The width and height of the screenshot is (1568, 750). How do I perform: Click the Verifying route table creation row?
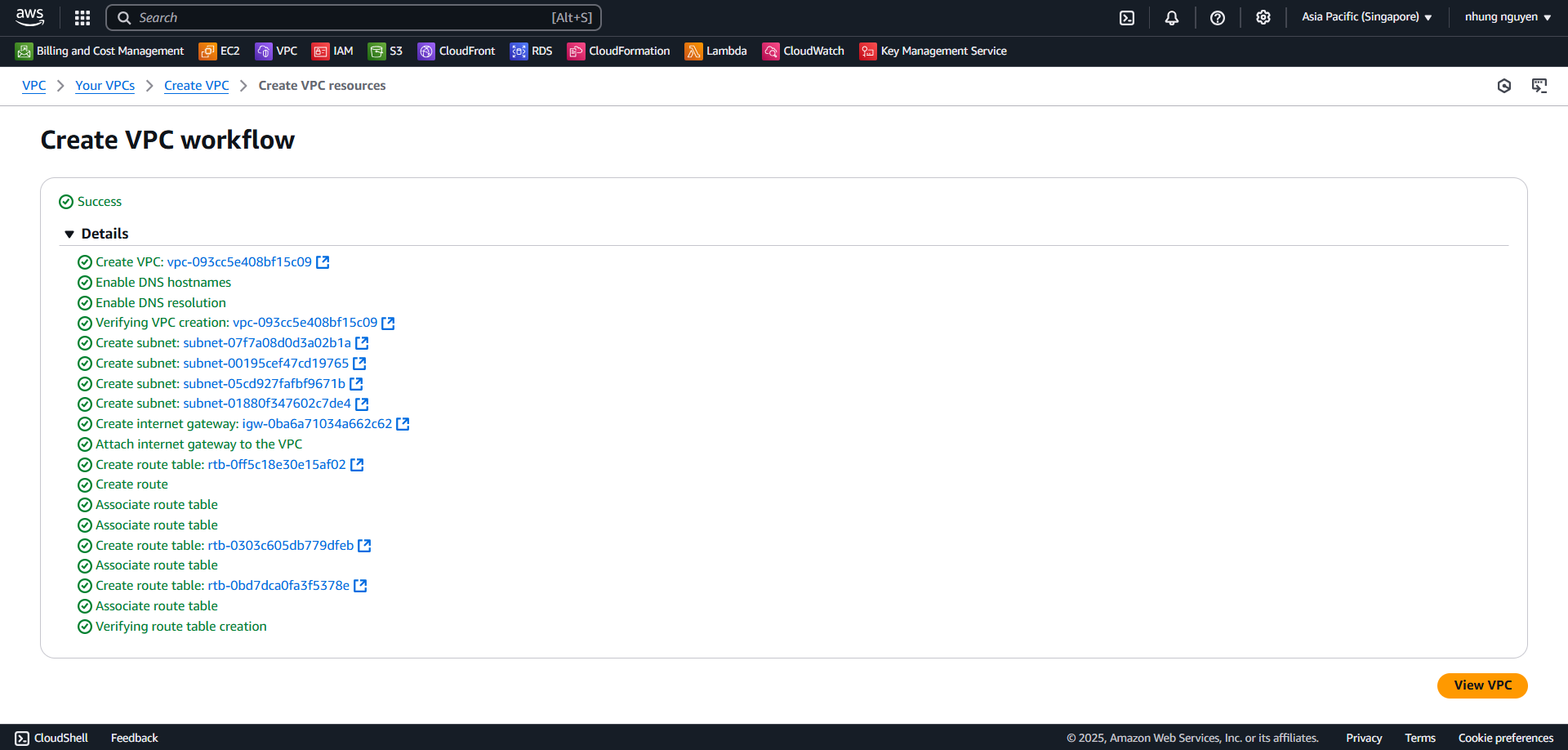click(x=172, y=627)
